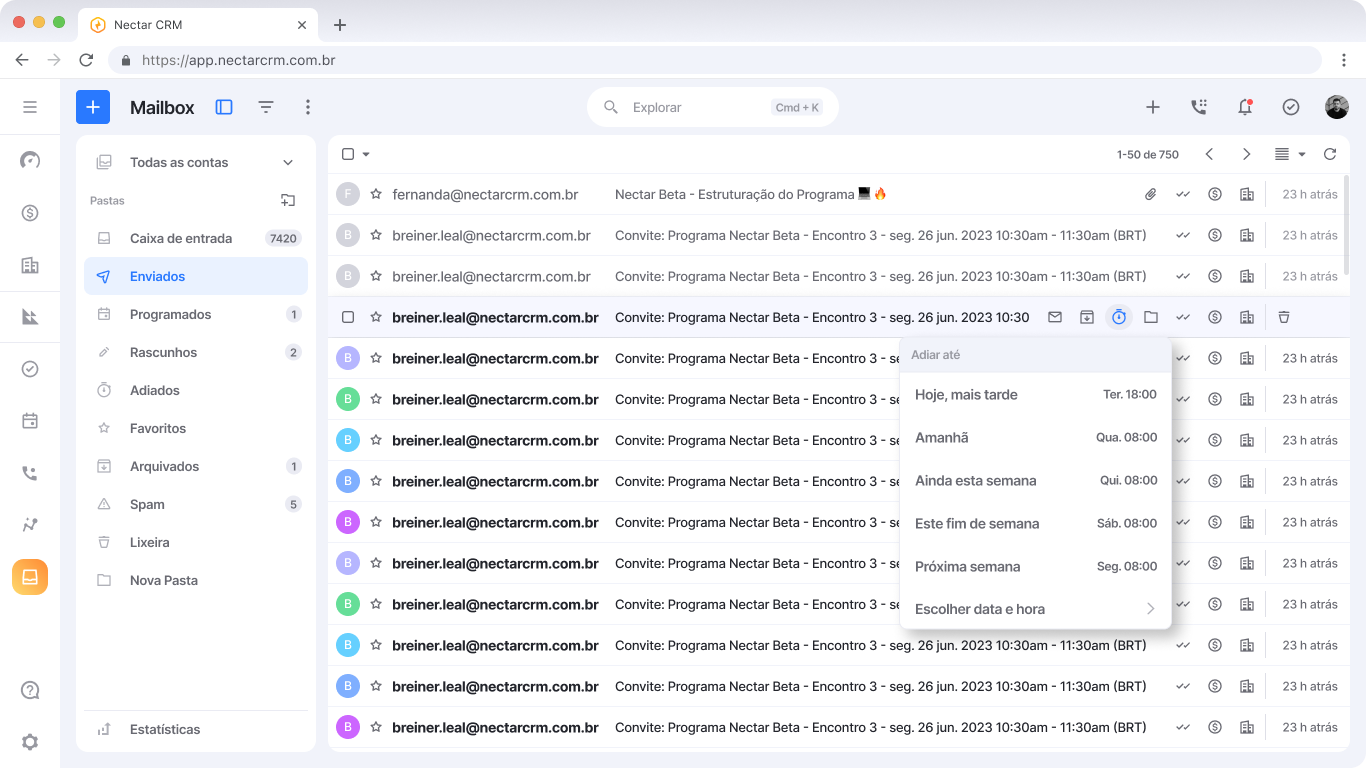Viewport: 1366px width, 768px height.
Task: Open the calendar sidebar icon
Action: 30,421
